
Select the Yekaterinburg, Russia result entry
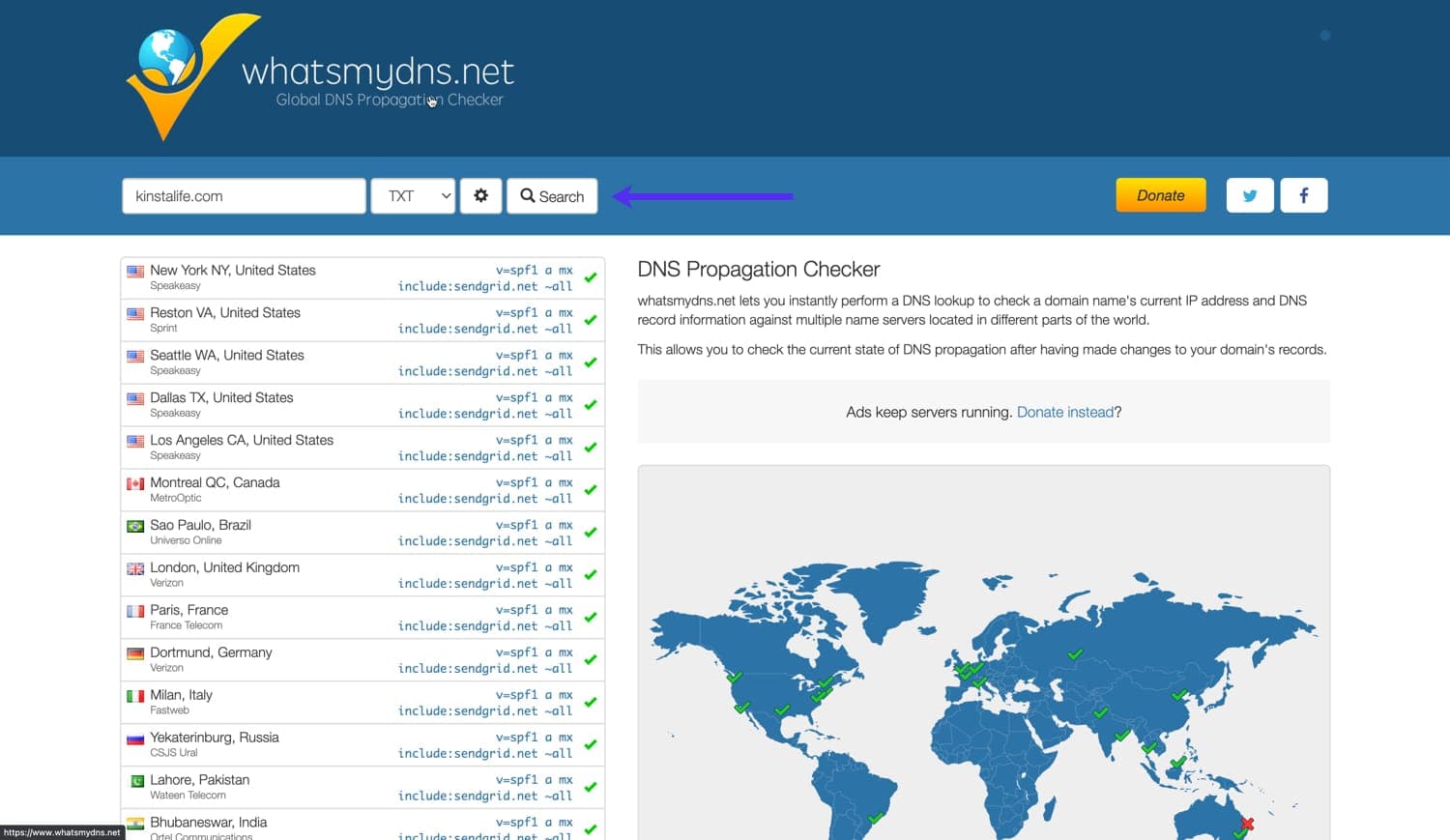click(x=362, y=744)
